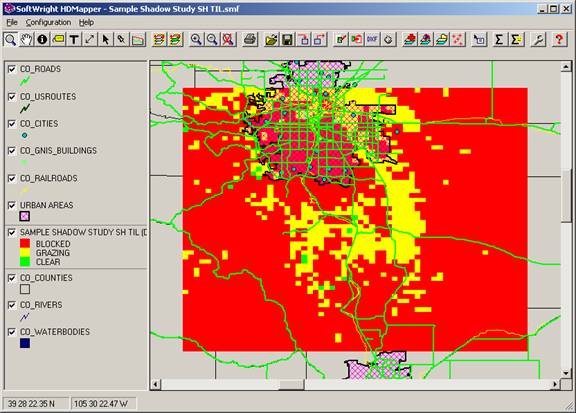Click the map's vertical scrollbar down arrow

pos(566,373)
